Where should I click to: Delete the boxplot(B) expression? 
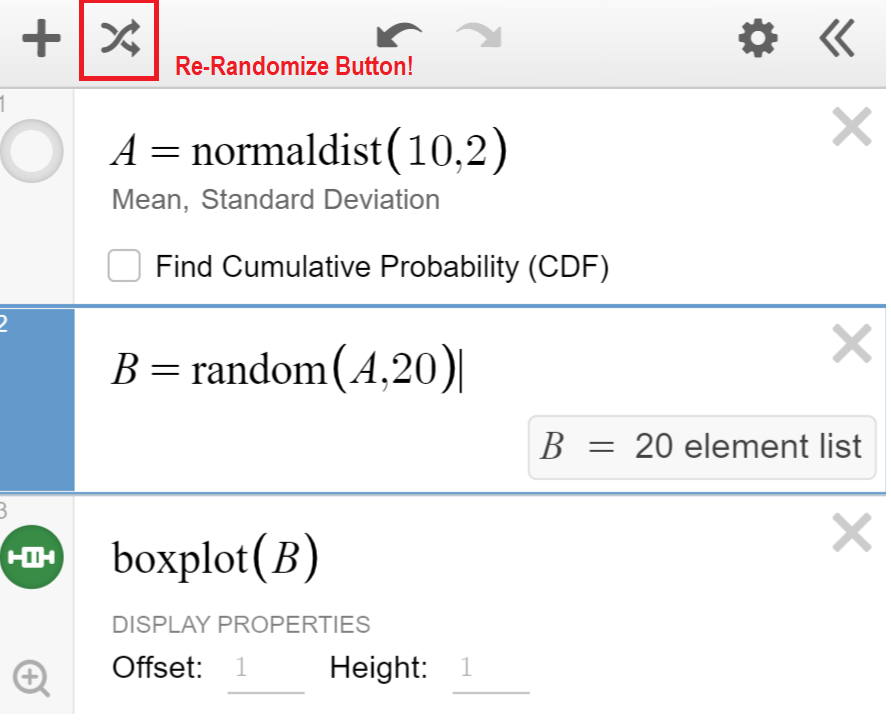coord(852,533)
